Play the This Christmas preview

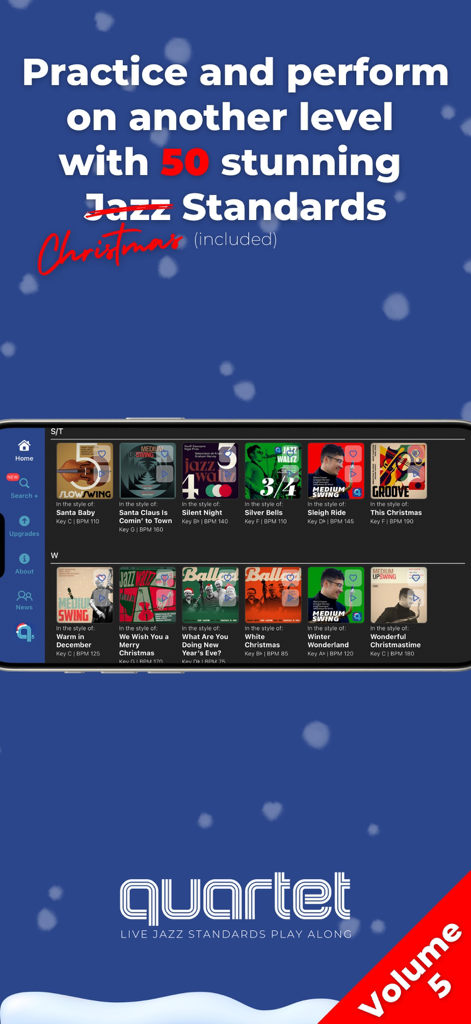point(415,473)
